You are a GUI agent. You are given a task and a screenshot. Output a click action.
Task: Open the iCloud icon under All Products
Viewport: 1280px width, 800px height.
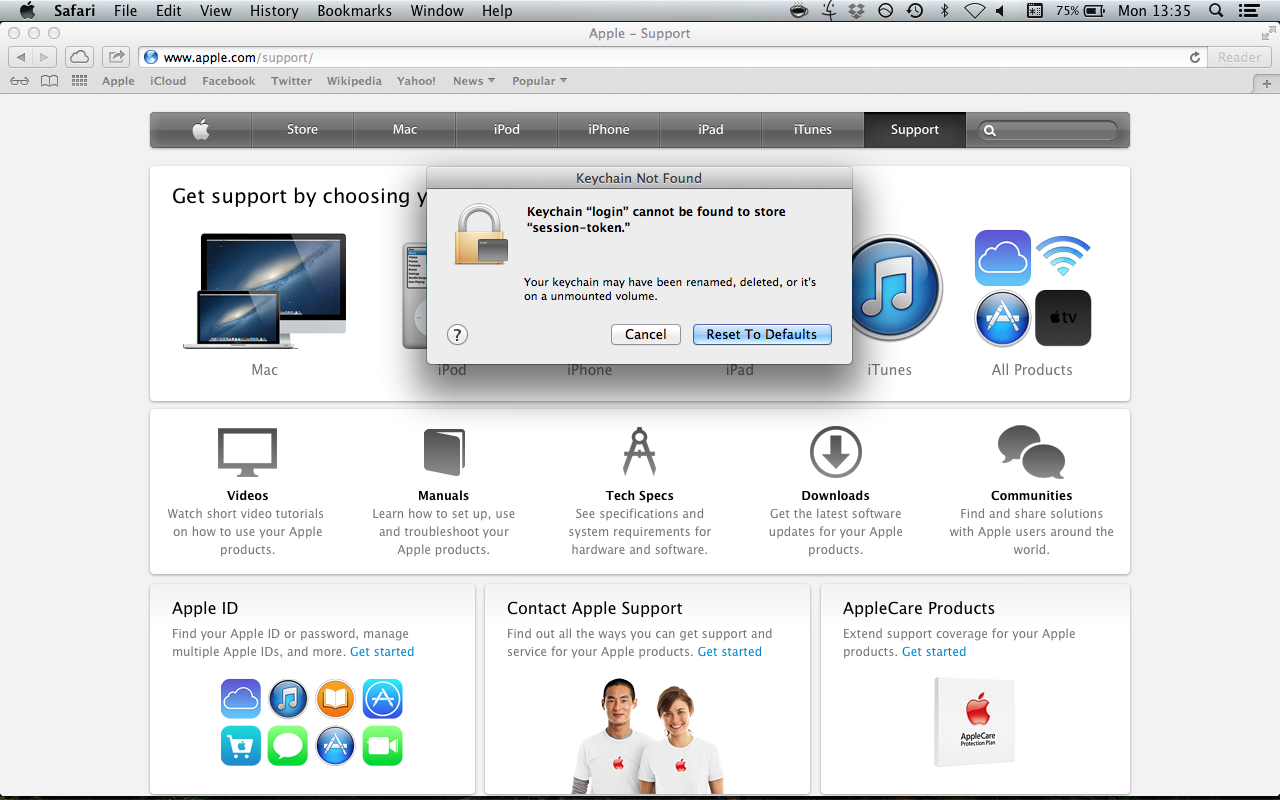1002,257
